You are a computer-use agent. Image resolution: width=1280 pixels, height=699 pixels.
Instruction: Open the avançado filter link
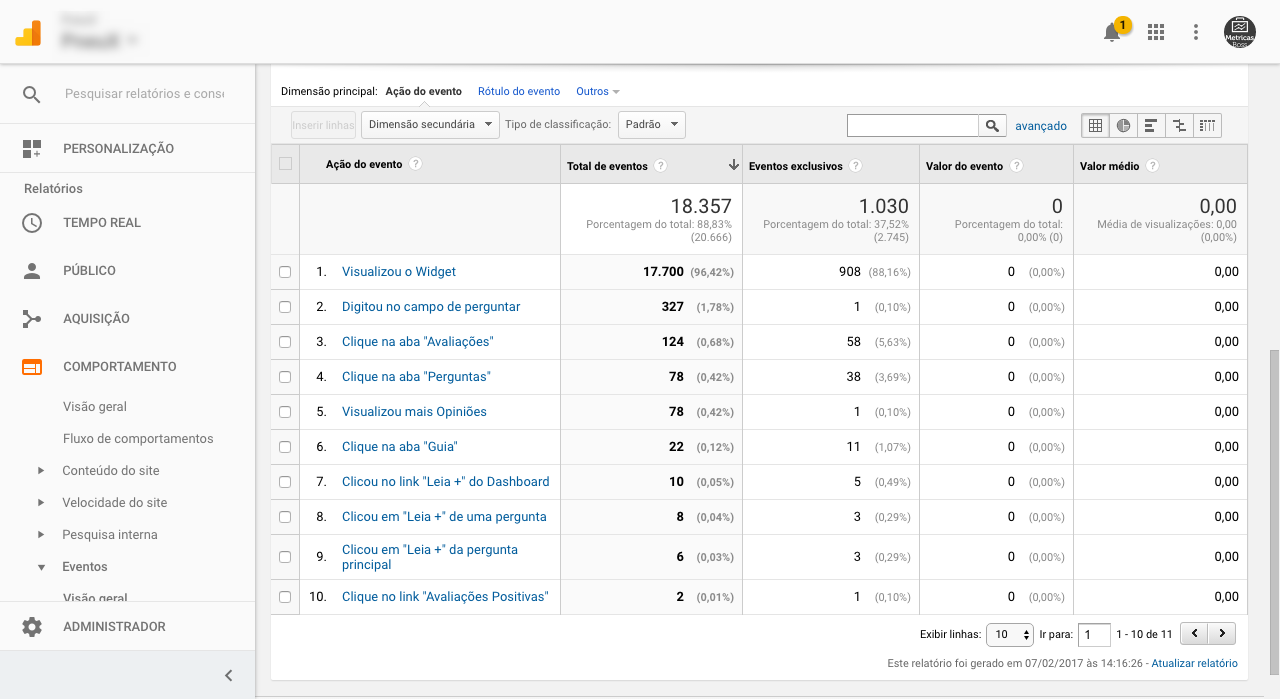pyautogui.click(x=1040, y=126)
